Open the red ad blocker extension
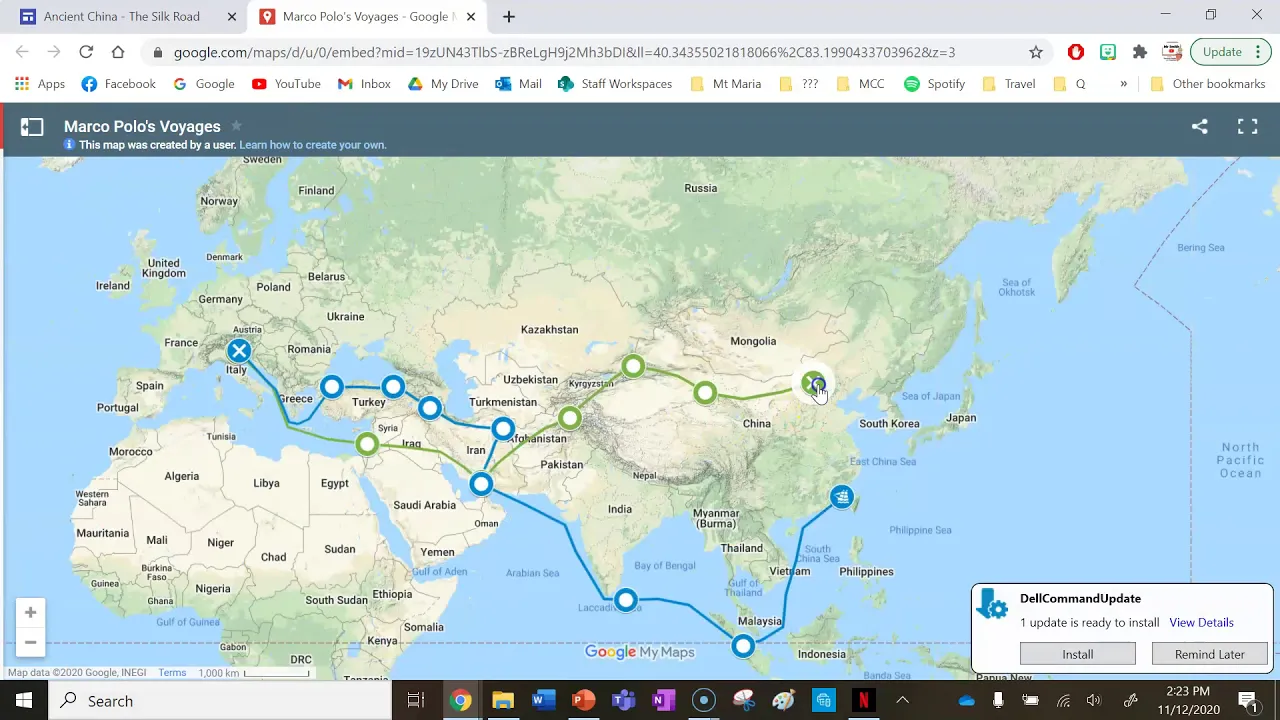The height and width of the screenshot is (720, 1280). coord(1076,52)
